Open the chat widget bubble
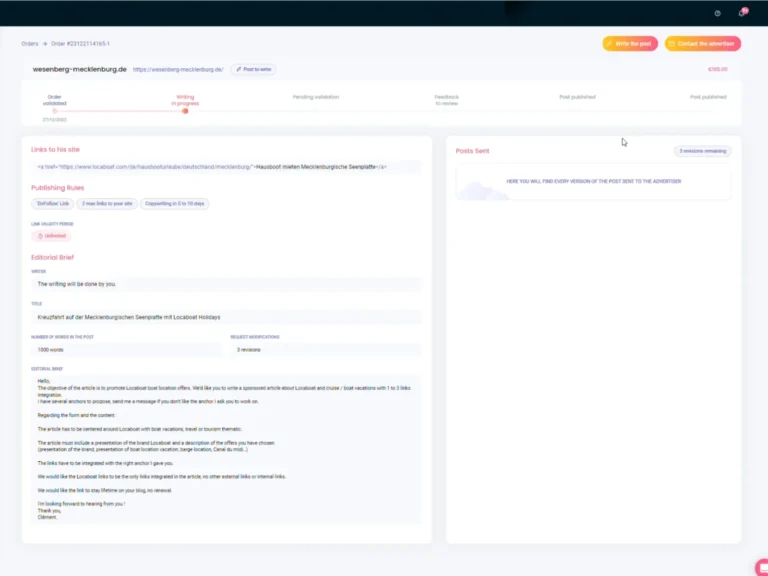768x576 pixels. tap(762, 567)
